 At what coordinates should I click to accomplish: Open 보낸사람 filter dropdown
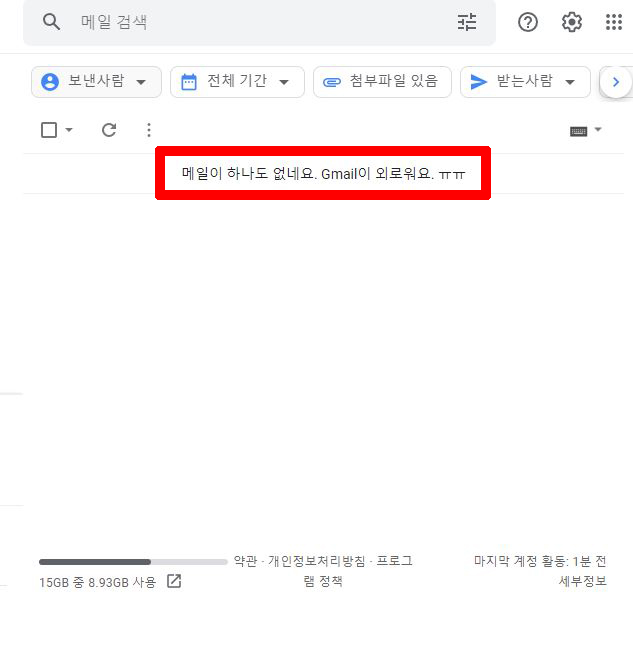coord(96,82)
